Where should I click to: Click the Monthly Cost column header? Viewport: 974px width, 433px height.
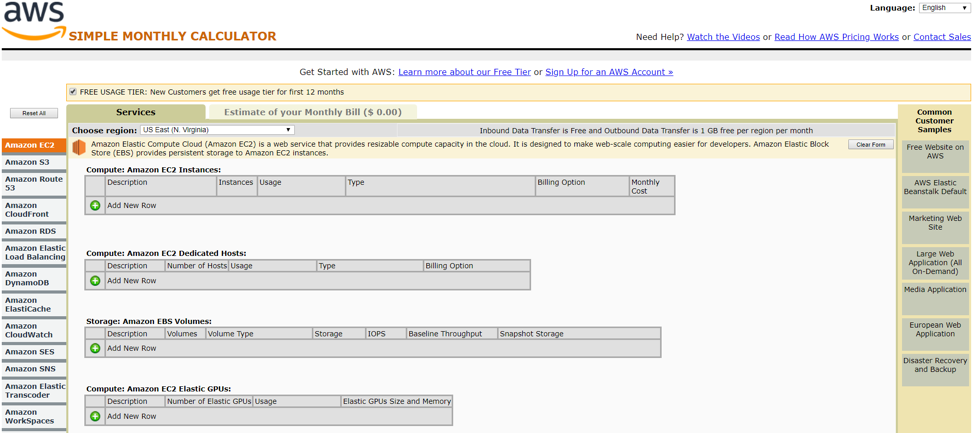coord(652,186)
